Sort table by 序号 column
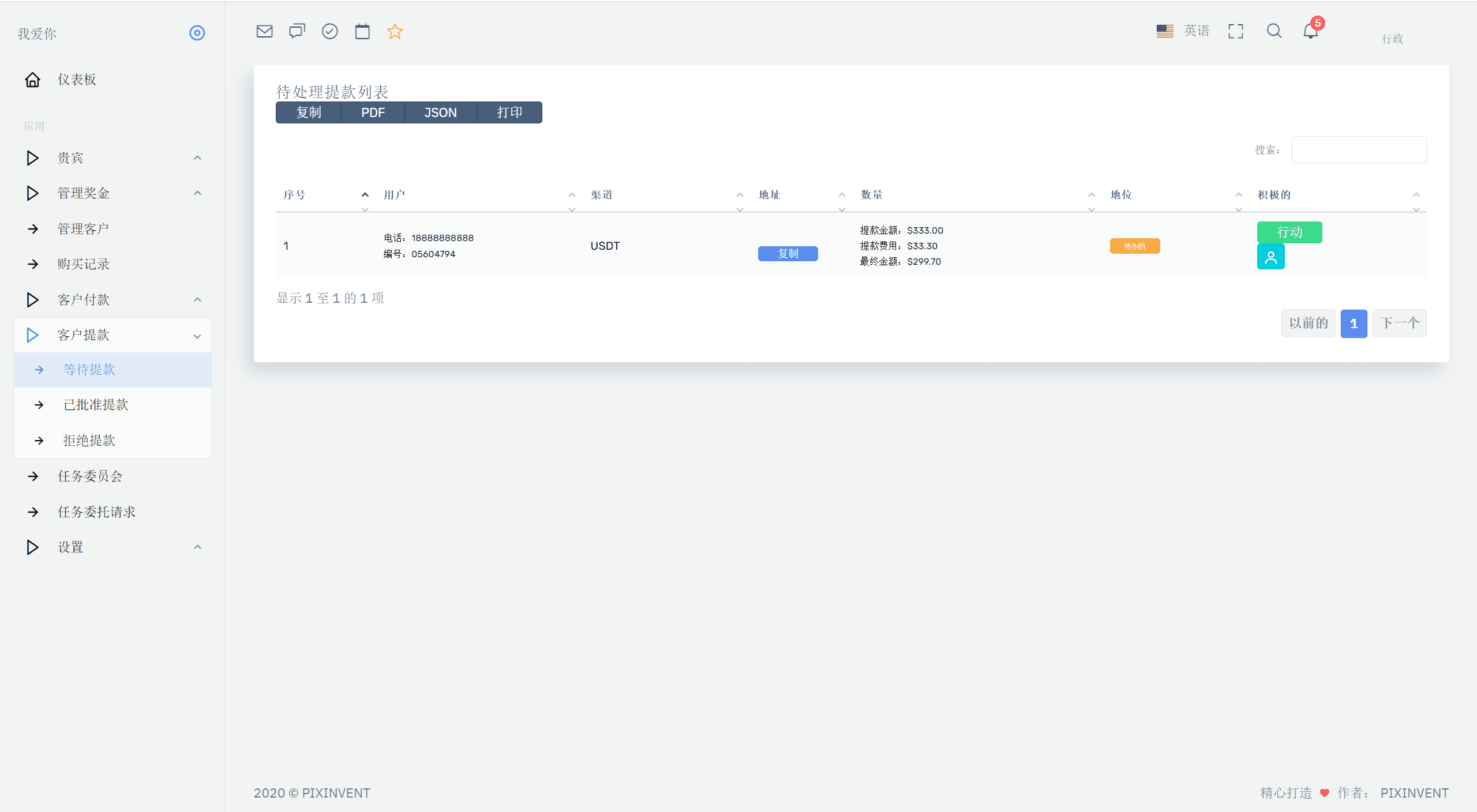1477x812 pixels. (x=294, y=195)
